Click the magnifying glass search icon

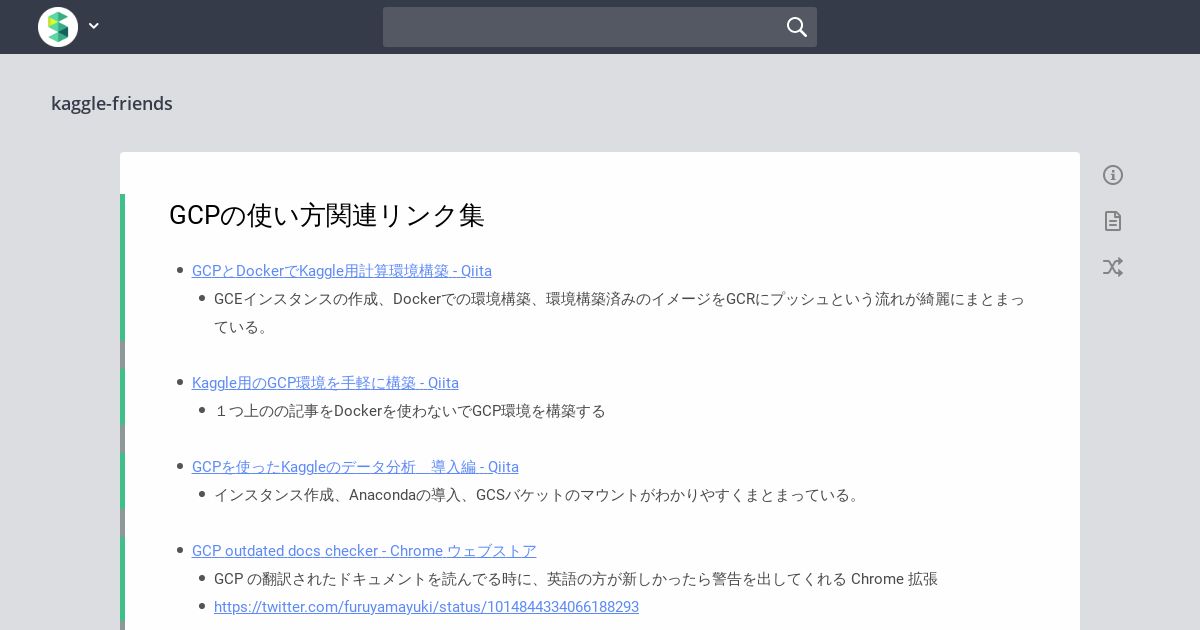click(x=797, y=27)
